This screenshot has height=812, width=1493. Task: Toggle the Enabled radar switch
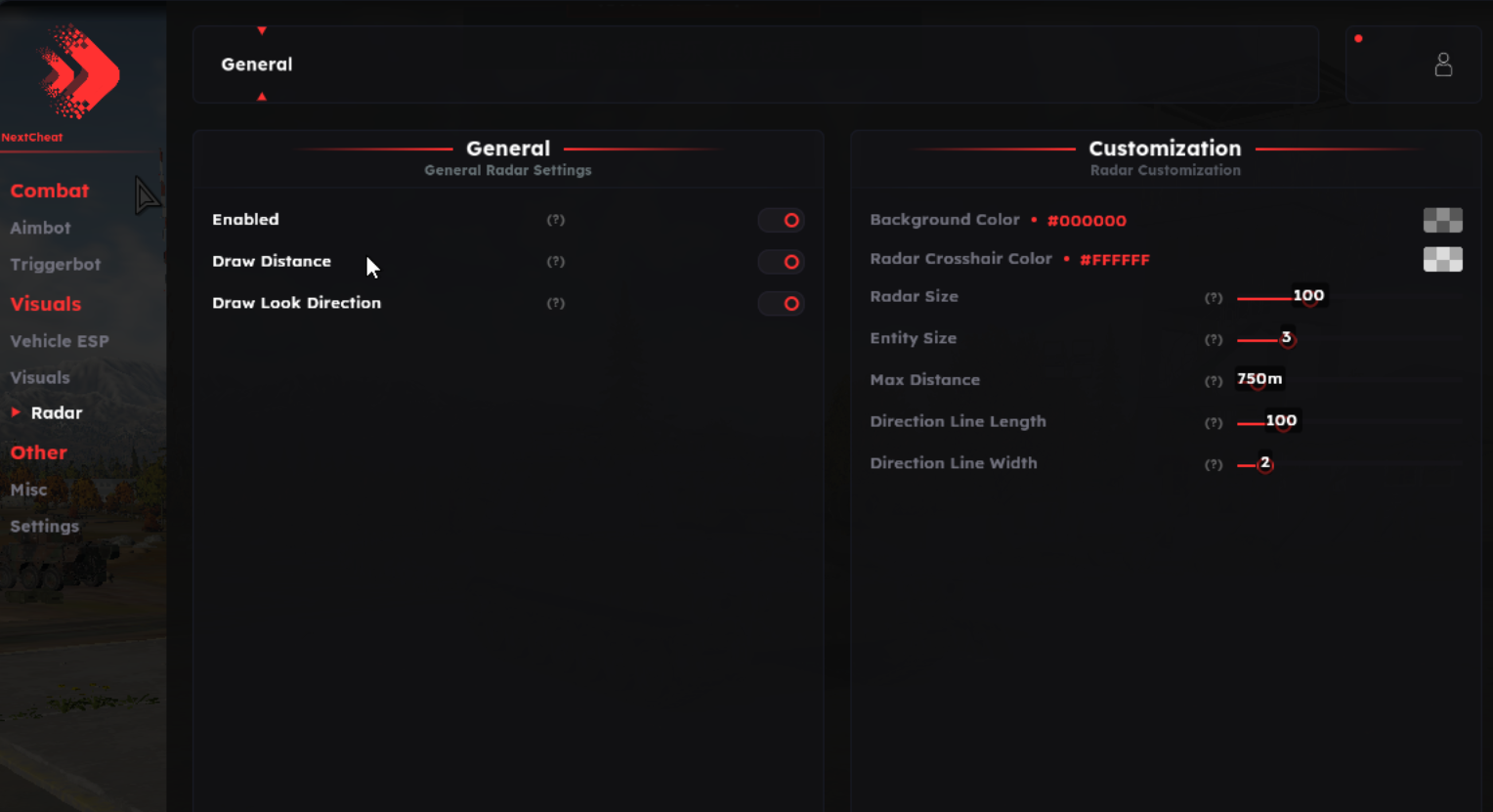point(781,220)
